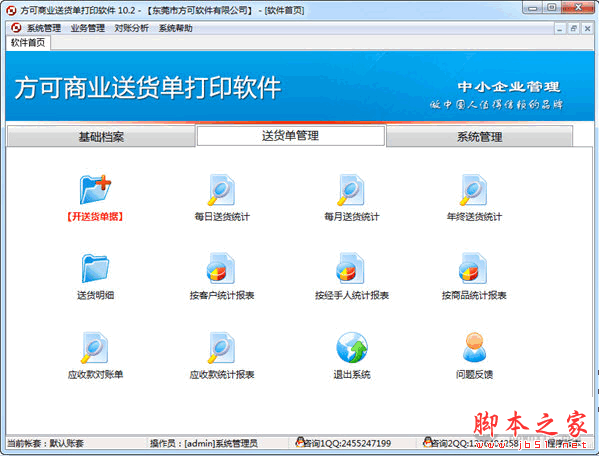Restore the inner document window
The height and width of the screenshot is (456, 599).
pyautogui.click(x=573, y=29)
